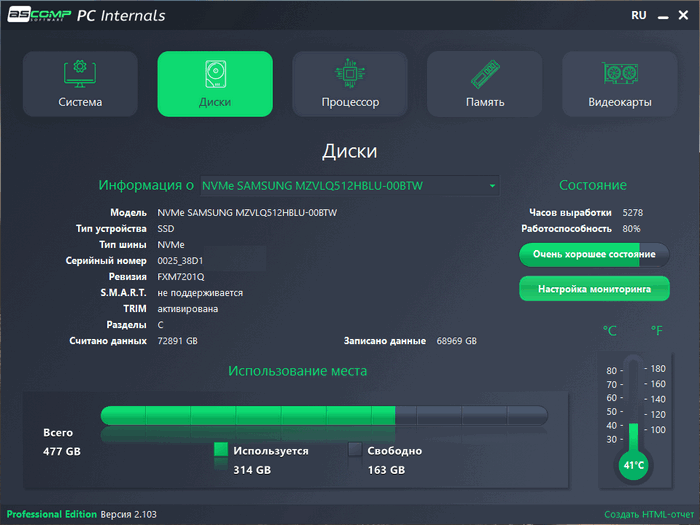Viewport: 700px width, 525px height.
Task: Click the Professional Edition label
Action: point(51,514)
